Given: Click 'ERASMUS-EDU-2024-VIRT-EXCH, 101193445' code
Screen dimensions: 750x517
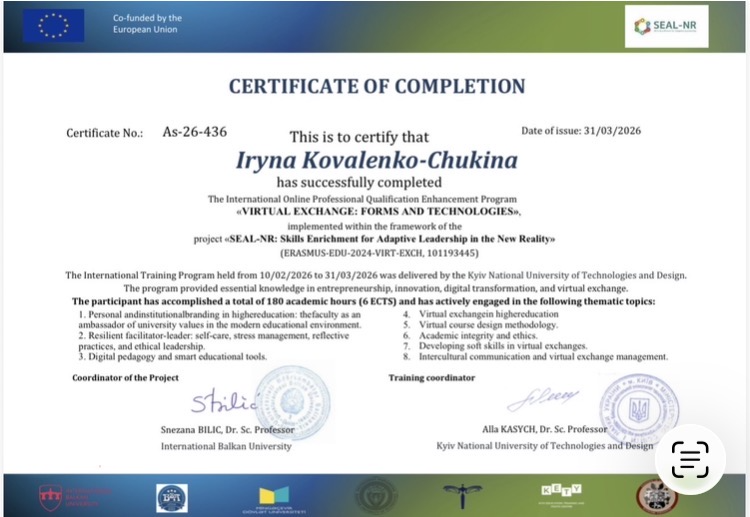Looking at the screenshot, I should pyautogui.click(x=379, y=253).
